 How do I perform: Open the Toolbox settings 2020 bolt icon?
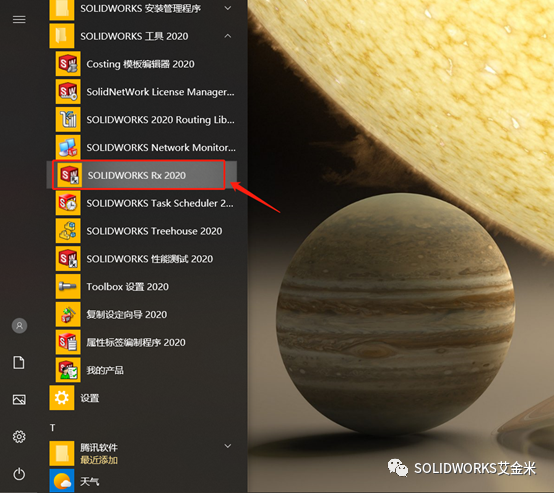coord(68,286)
